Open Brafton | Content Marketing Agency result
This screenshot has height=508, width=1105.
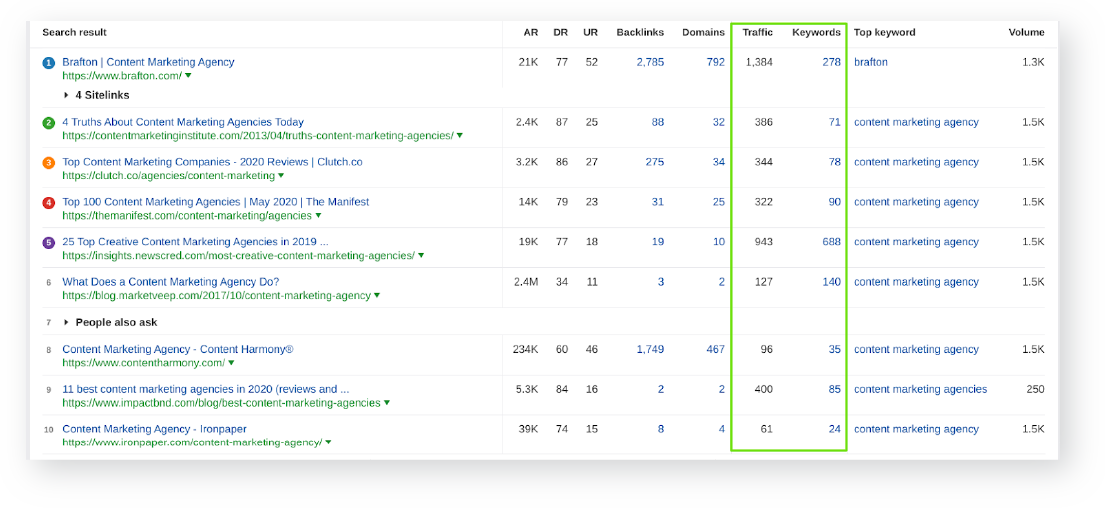click(148, 62)
